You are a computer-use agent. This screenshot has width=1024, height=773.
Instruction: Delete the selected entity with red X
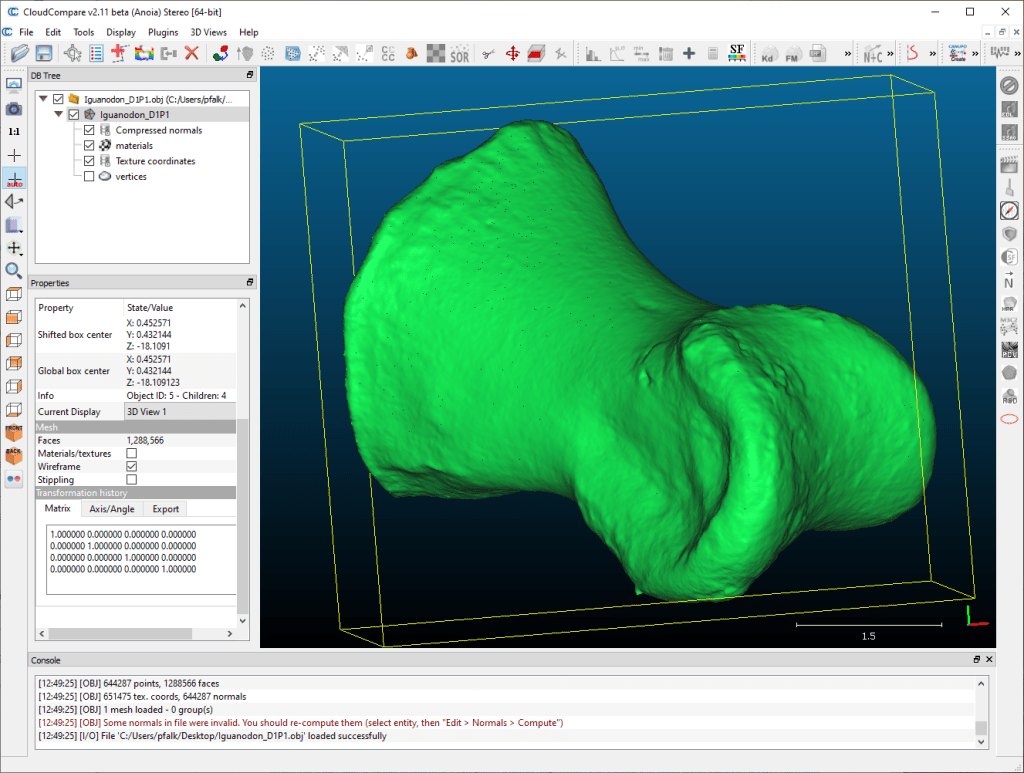192,53
